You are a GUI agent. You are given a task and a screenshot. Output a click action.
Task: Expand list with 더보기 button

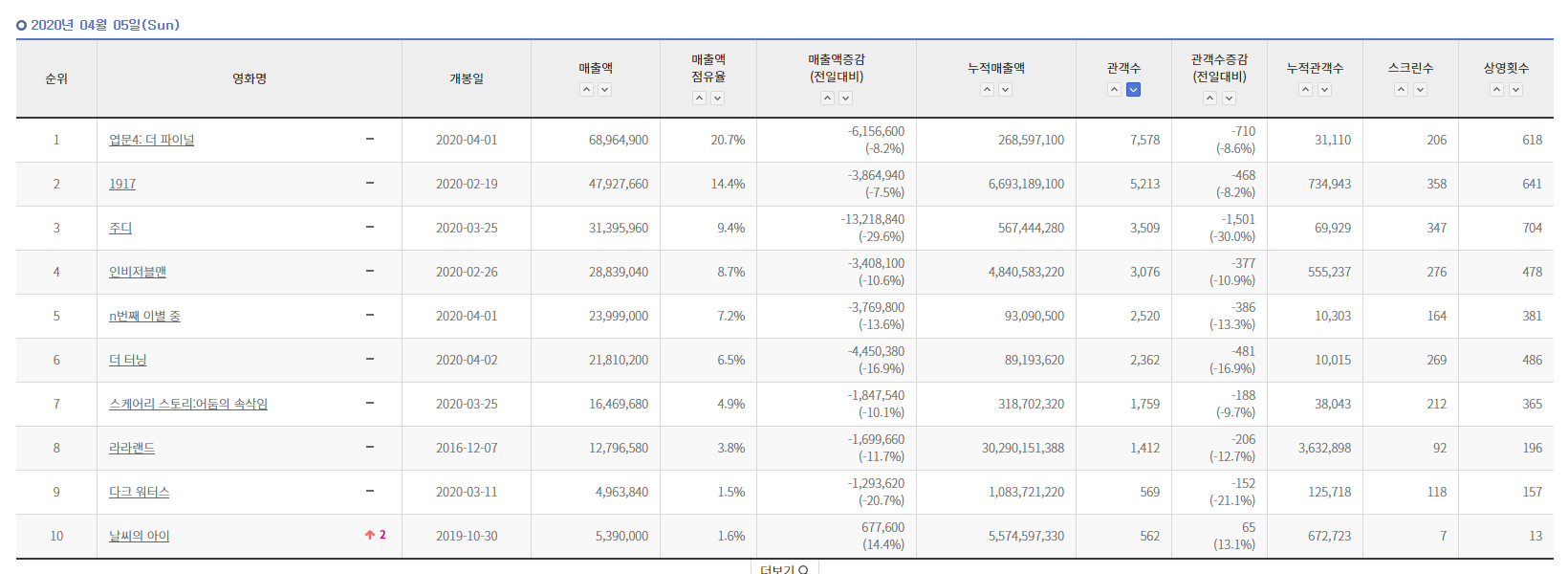click(x=784, y=568)
